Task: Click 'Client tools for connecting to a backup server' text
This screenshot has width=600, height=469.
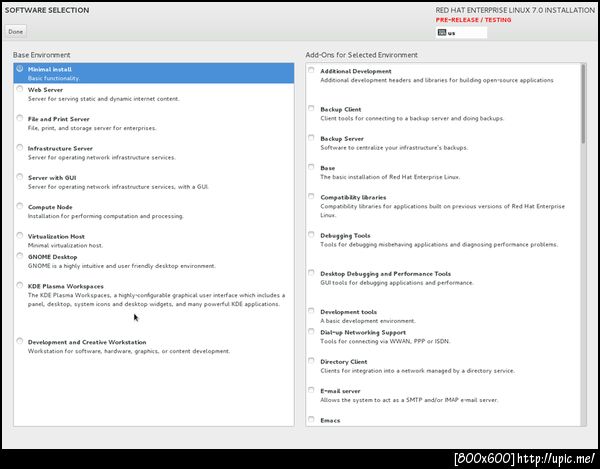Action: 412,119
